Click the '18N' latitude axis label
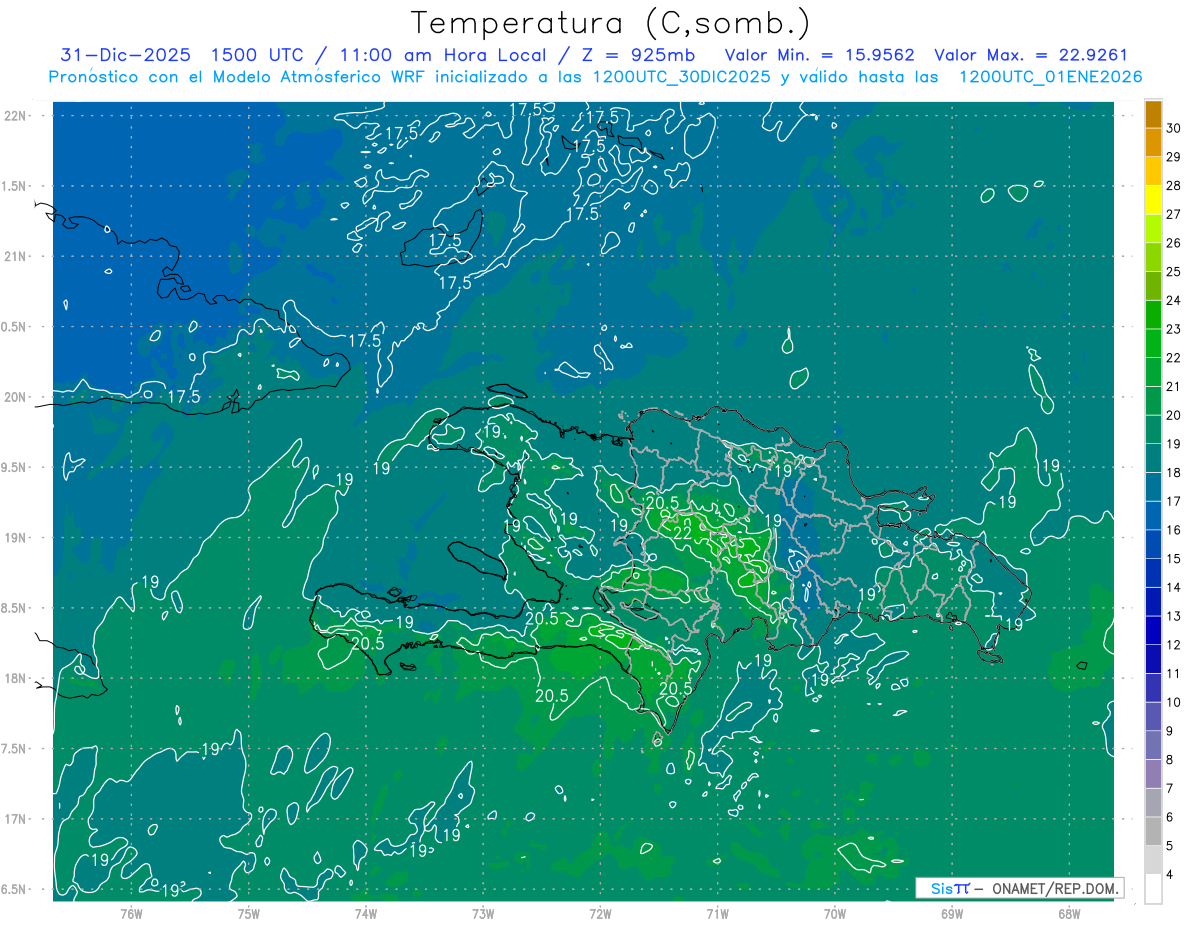The height and width of the screenshot is (927, 1200). pos(15,678)
